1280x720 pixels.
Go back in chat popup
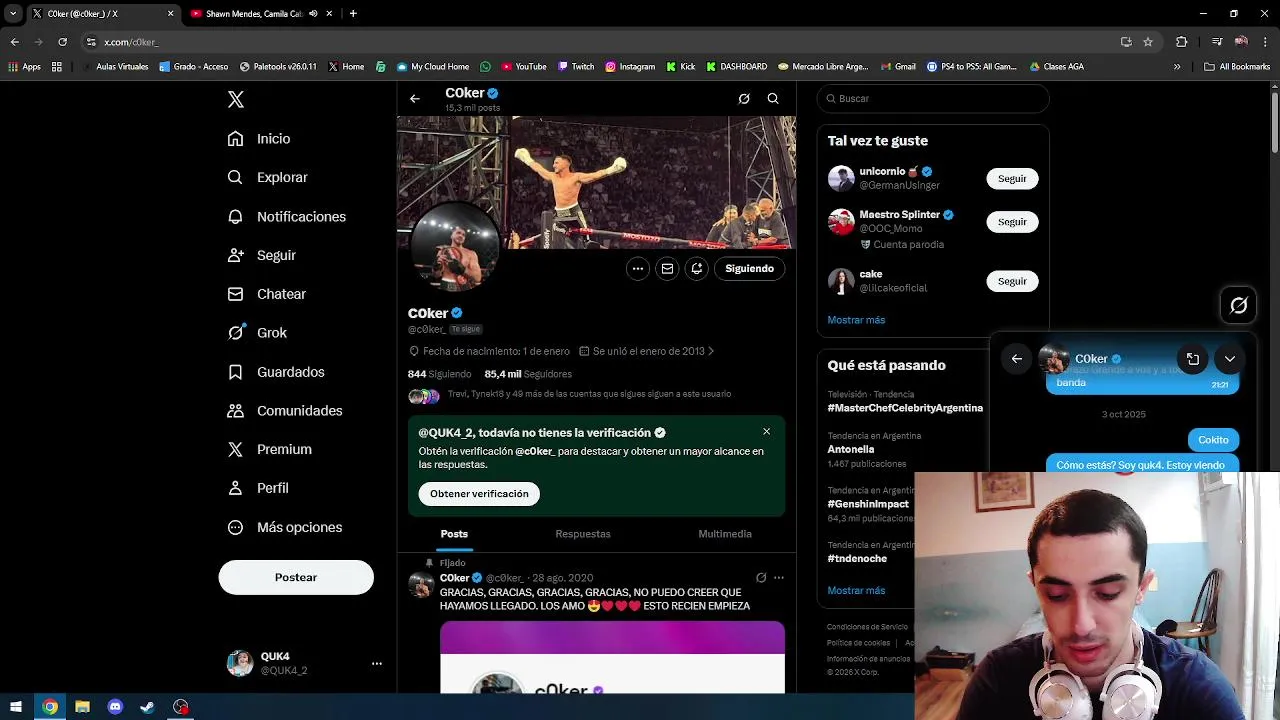tap(1016, 359)
